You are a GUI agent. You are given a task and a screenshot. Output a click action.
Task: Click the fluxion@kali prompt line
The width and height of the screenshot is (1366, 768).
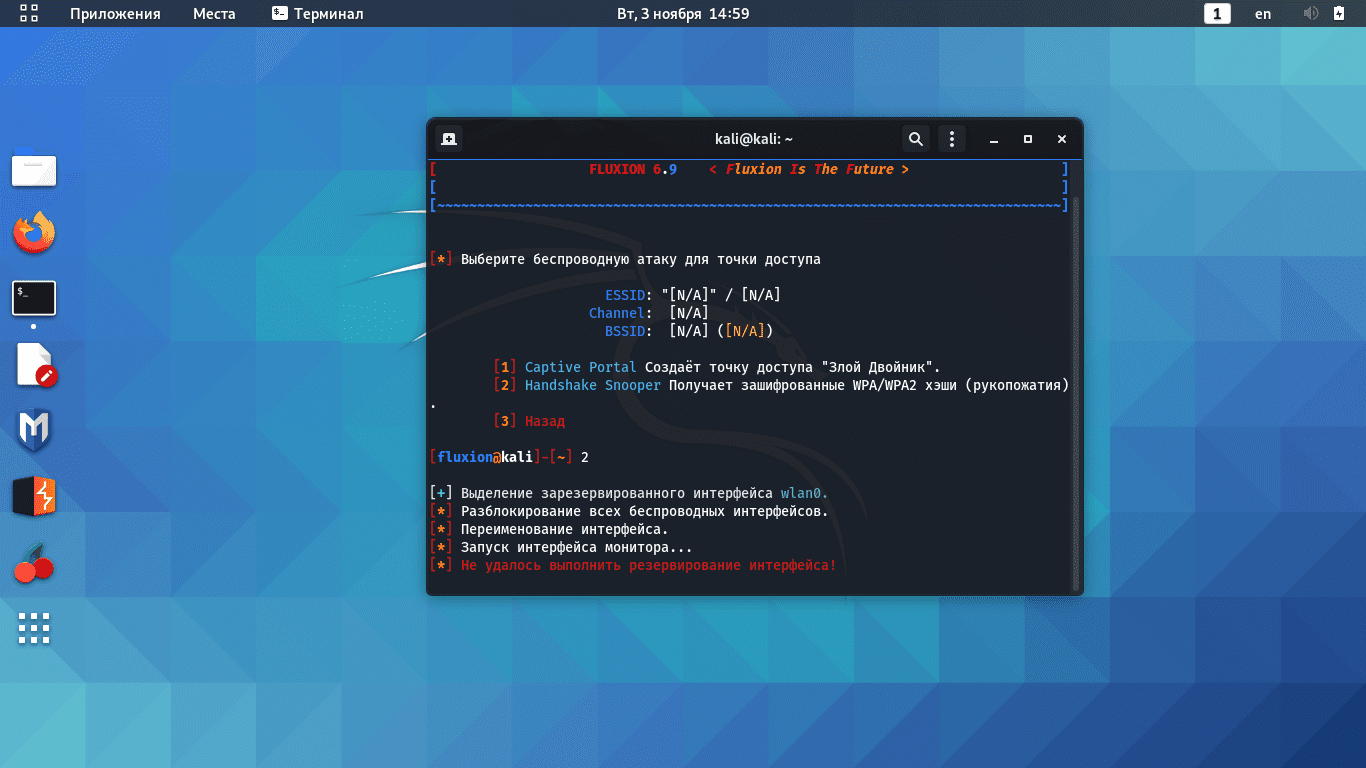[x=509, y=457]
